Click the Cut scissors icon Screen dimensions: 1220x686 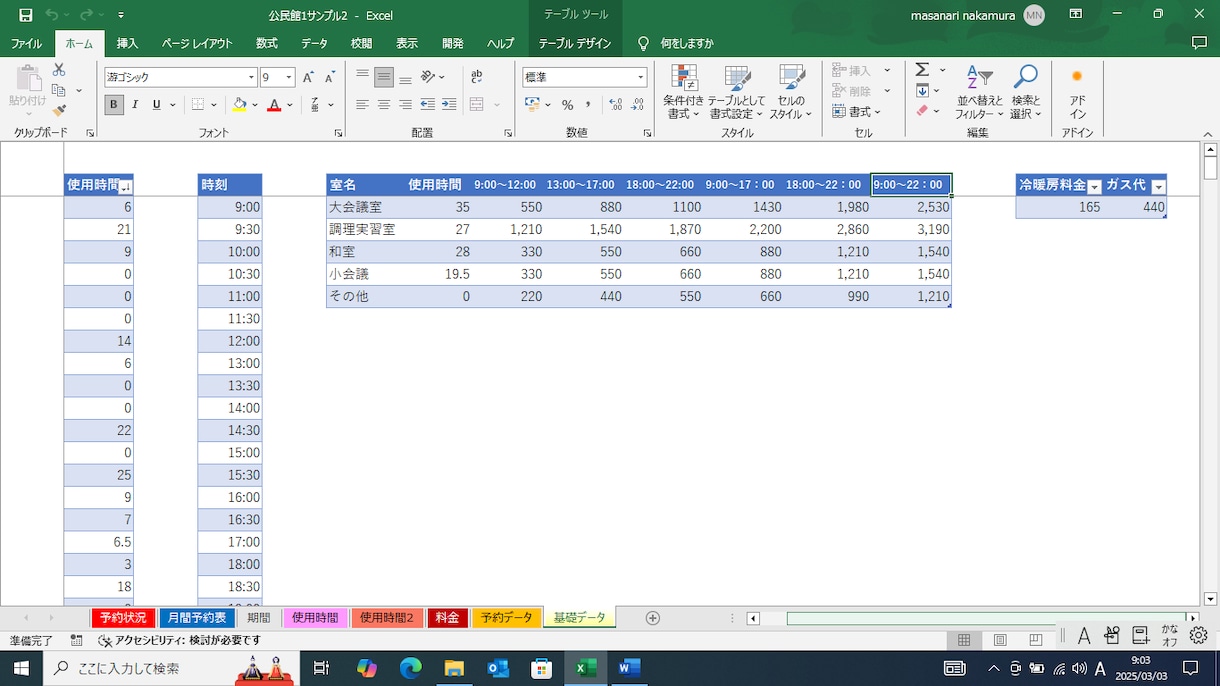58,70
